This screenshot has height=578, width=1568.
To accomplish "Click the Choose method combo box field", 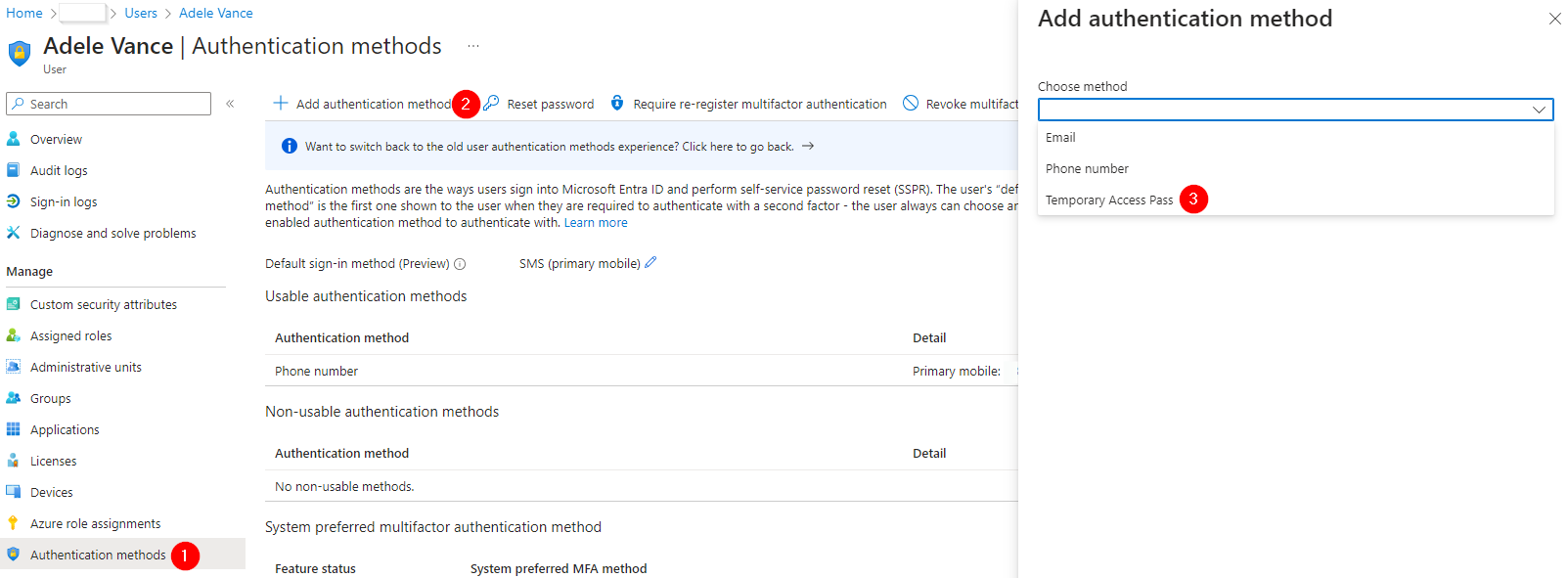I will [x=1295, y=110].
